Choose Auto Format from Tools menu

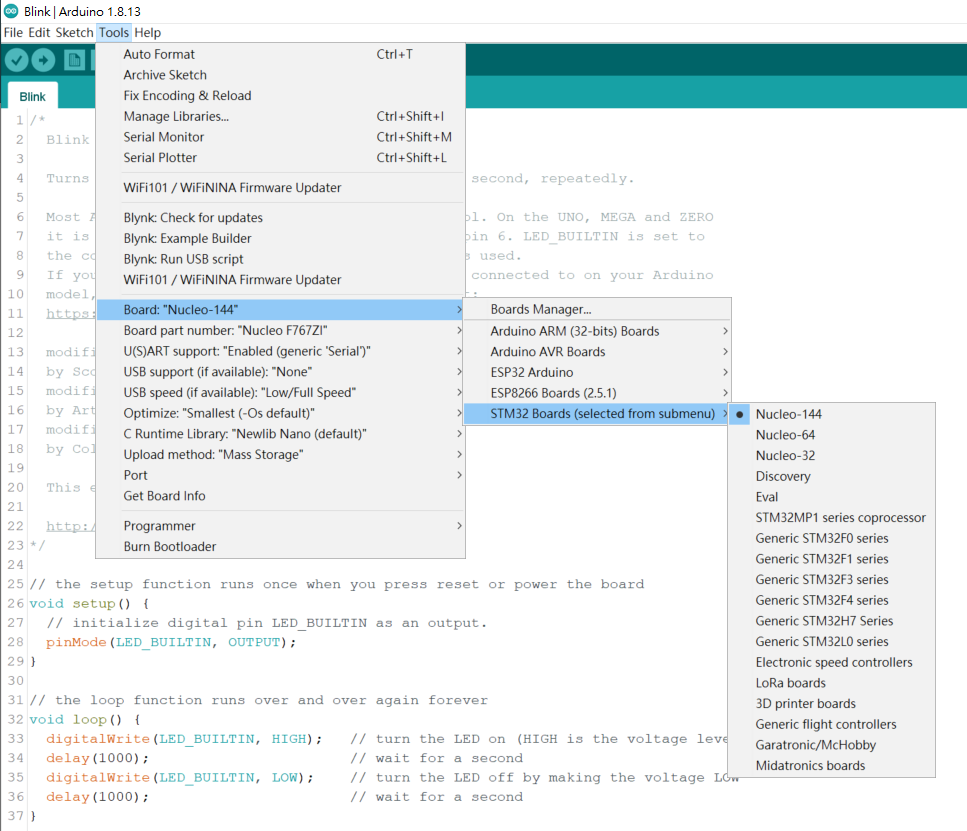(x=281, y=54)
